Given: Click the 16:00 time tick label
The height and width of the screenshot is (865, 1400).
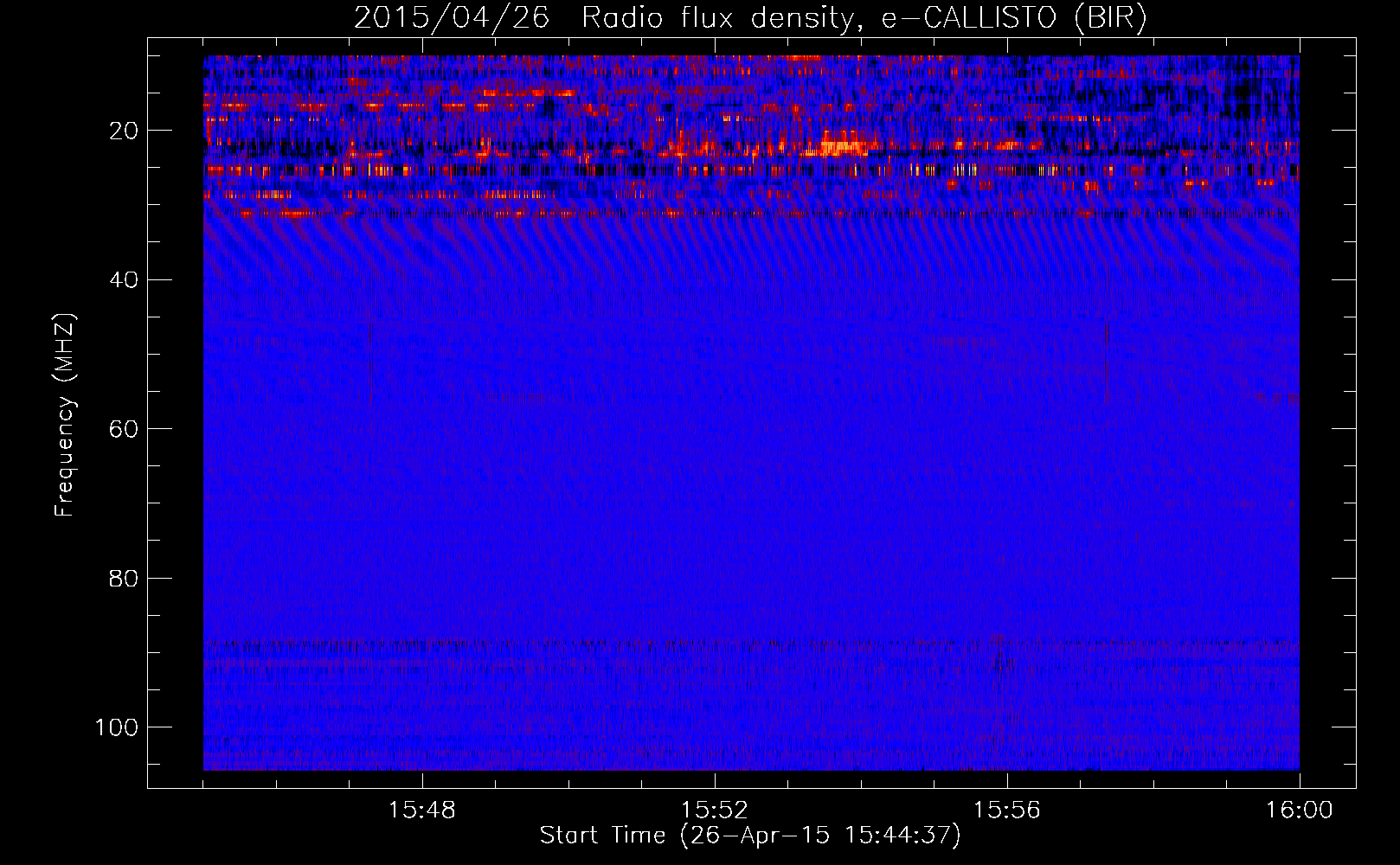Looking at the screenshot, I should 1299,811.
